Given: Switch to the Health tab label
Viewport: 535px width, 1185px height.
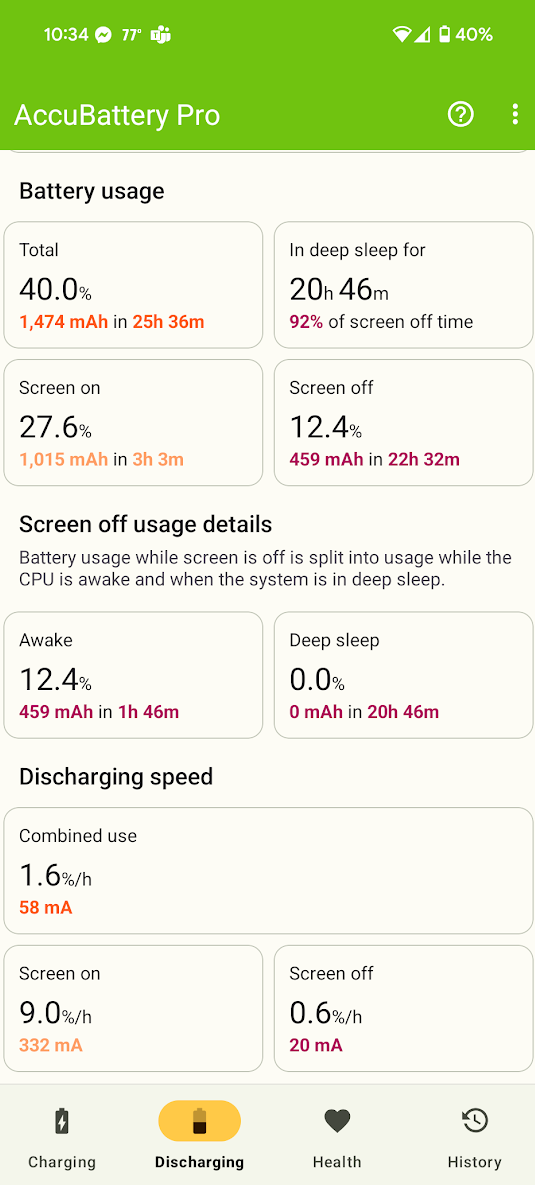Looking at the screenshot, I should [337, 1162].
